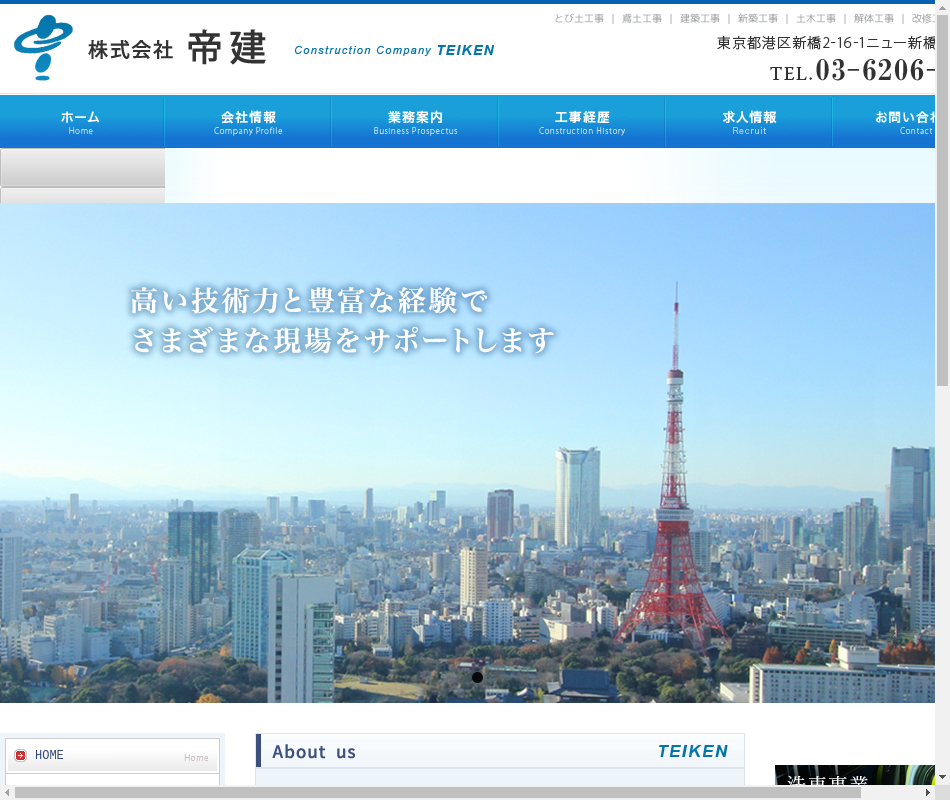Click the vertical scrollbar thumb

[942, 200]
